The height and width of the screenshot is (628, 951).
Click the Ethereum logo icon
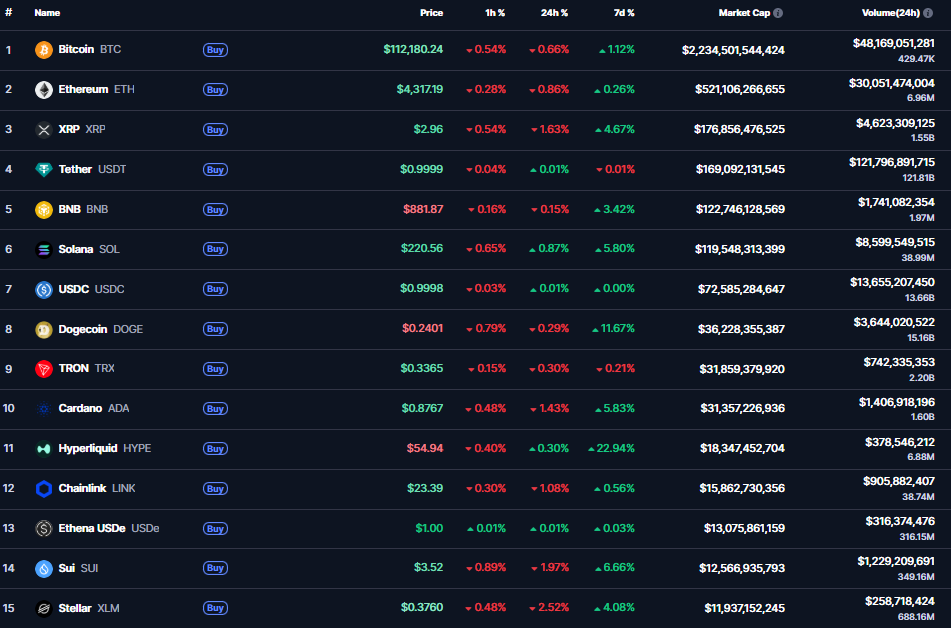pos(44,89)
